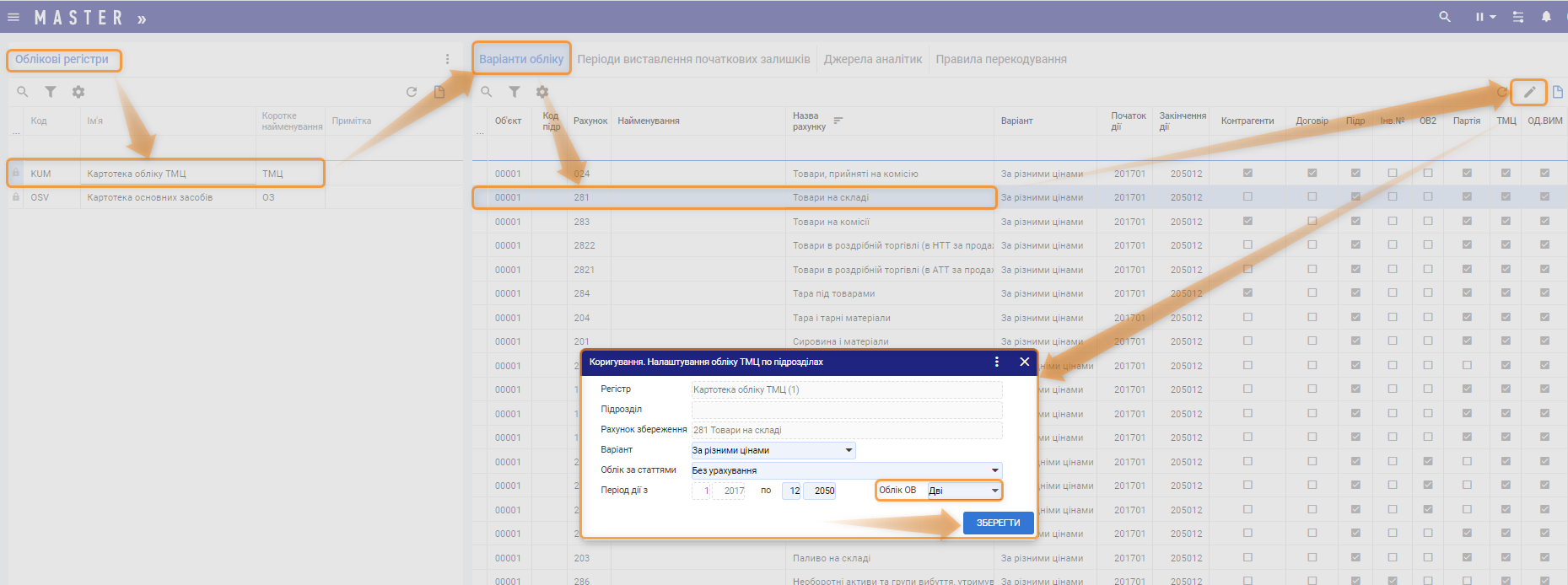Click the sort icon beside Назва рахунку
Image resolution: width=1568 pixels, height=585 pixels.
coord(838,121)
